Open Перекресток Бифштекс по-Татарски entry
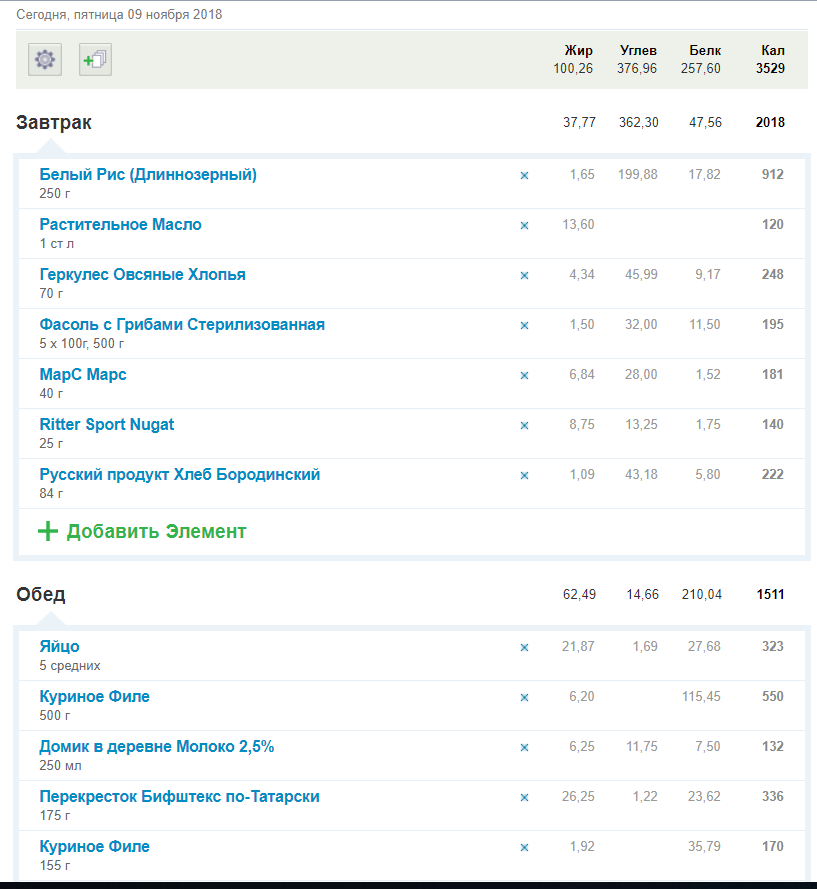817x889 pixels. pos(180,797)
